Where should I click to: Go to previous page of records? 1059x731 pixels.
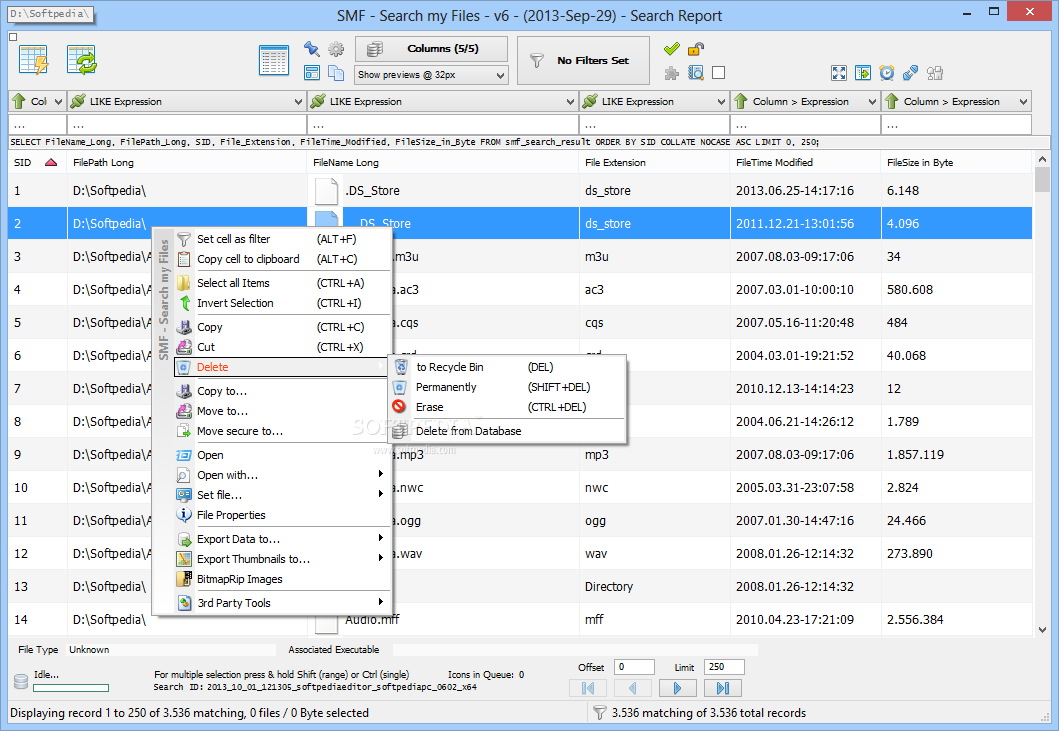click(633, 688)
